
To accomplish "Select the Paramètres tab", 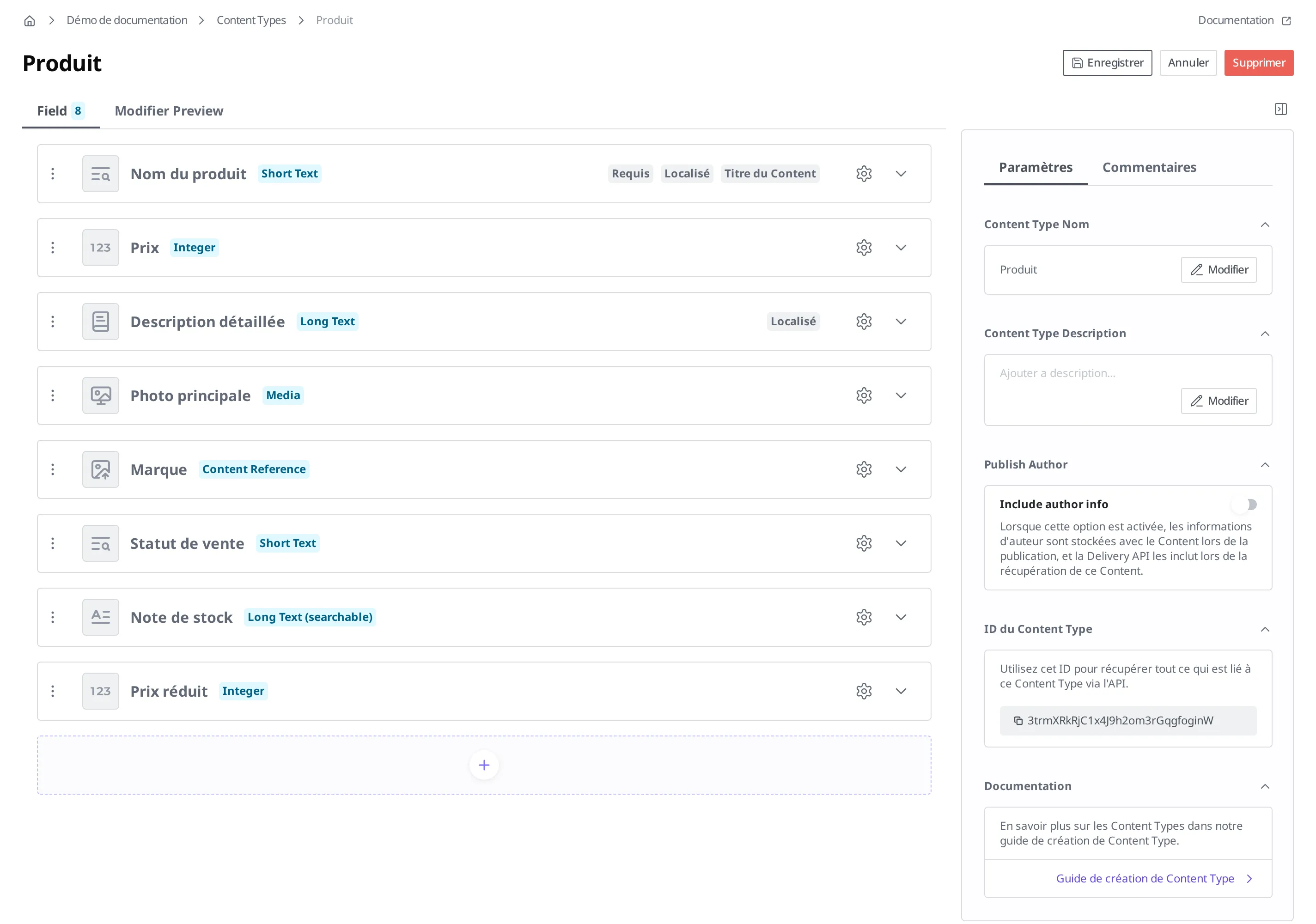I will pyautogui.click(x=1035, y=167).
